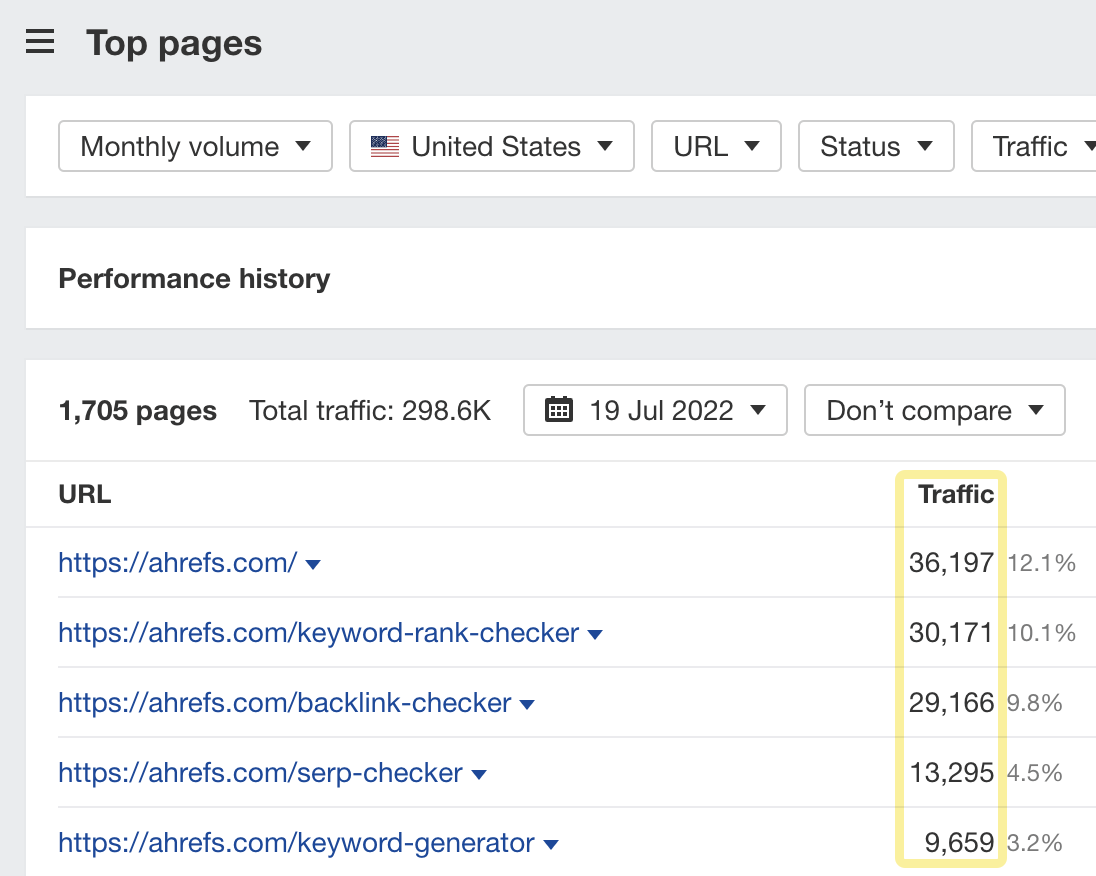Click the 10.1% traffic share
The width and height of the screenshot is (1096, 876).
coord(1041,633)
